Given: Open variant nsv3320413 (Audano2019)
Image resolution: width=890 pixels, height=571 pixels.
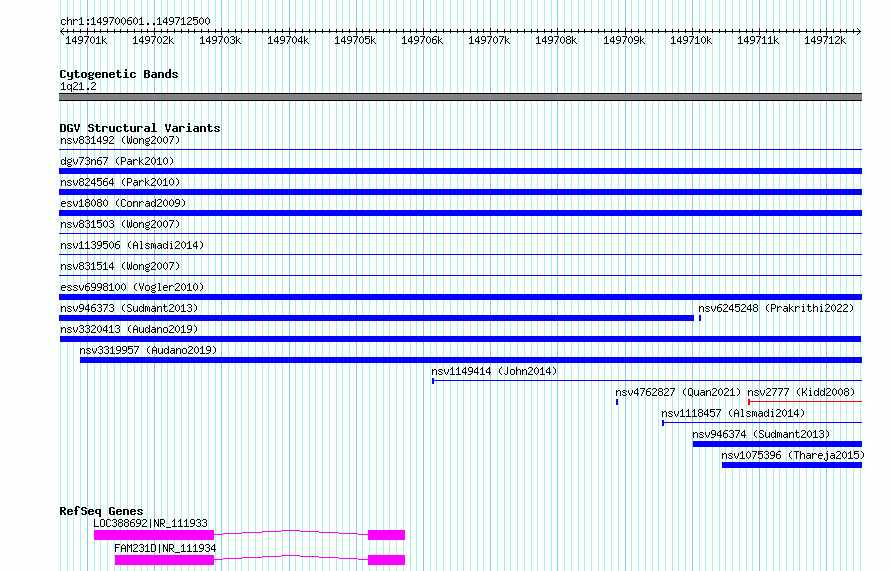Looking at the screenshot, I should point(129,329).
